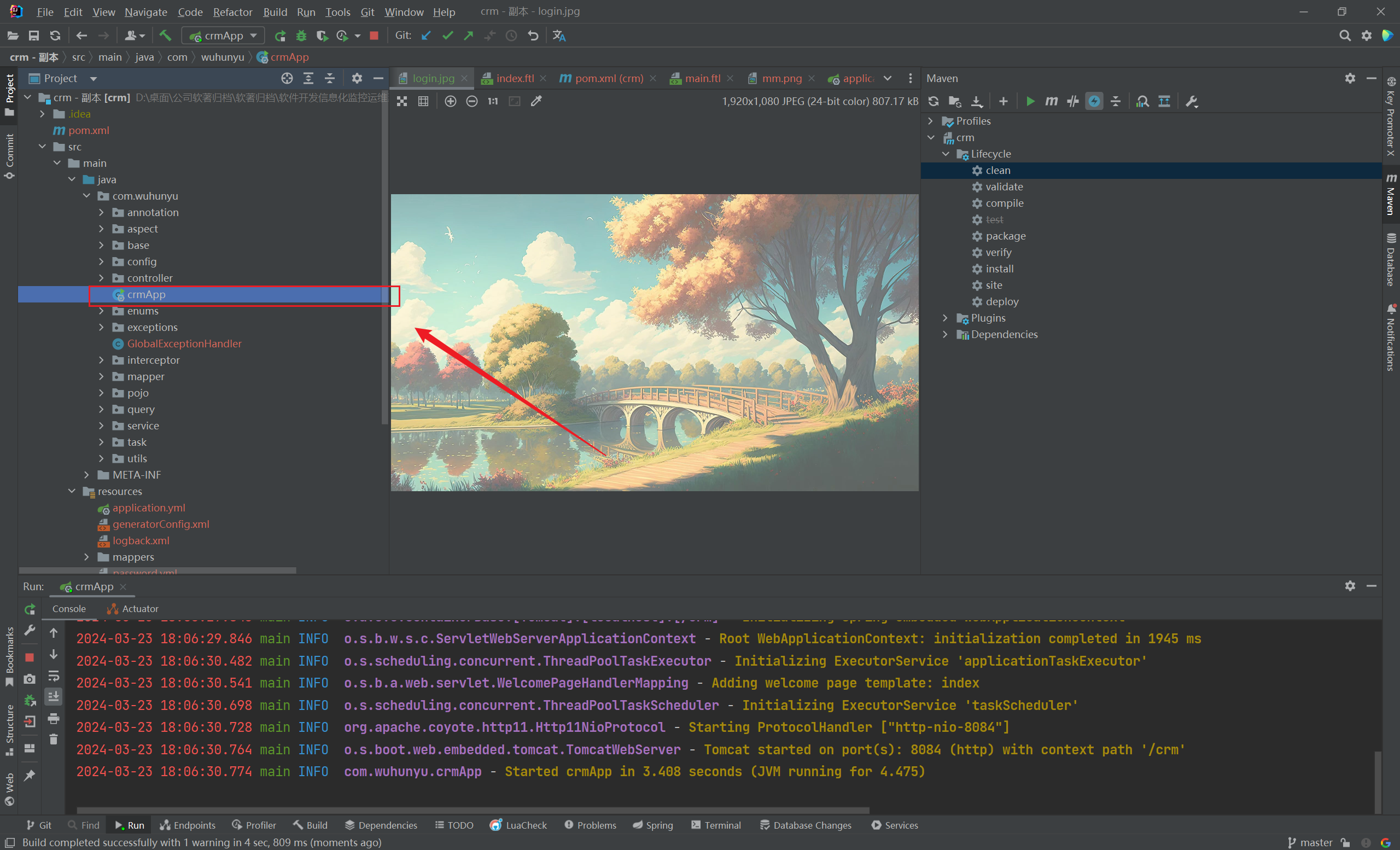Screen dimensions: 1400x850
Task: Zoom in on the image
Action: click(x=451, y=101)
